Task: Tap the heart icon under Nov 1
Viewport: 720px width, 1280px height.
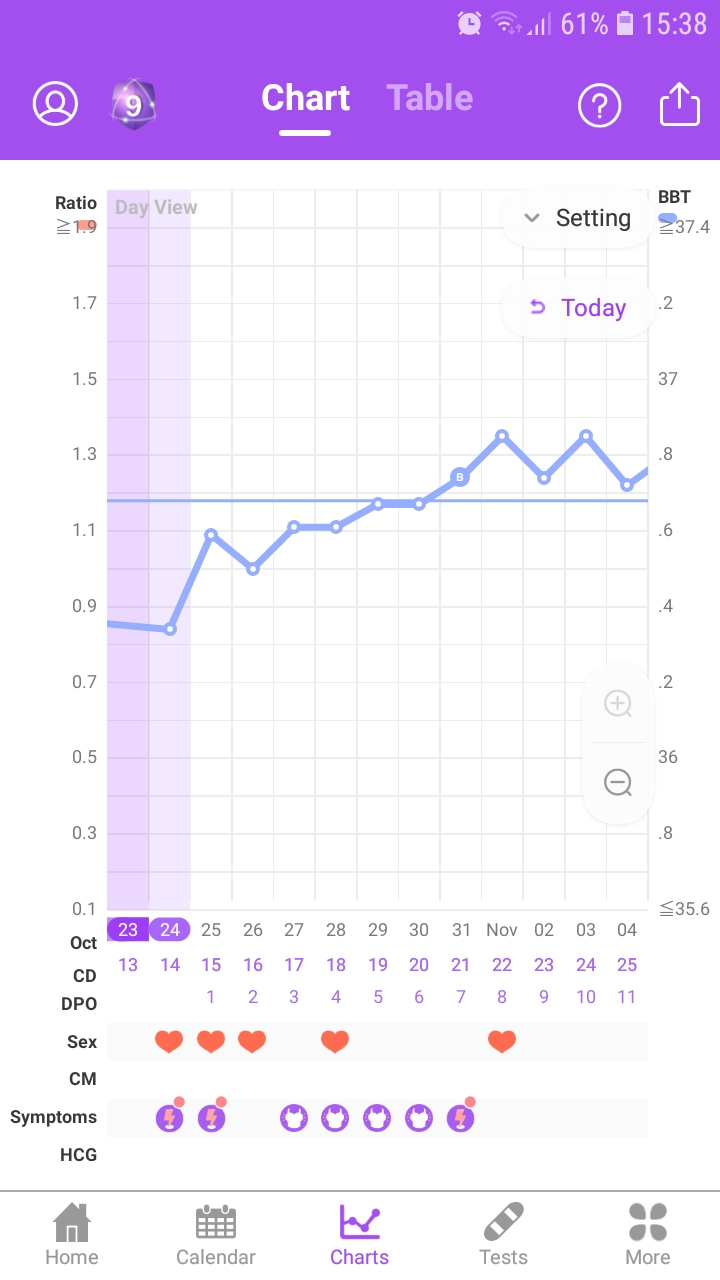Action: click(x=502, y=1042)
